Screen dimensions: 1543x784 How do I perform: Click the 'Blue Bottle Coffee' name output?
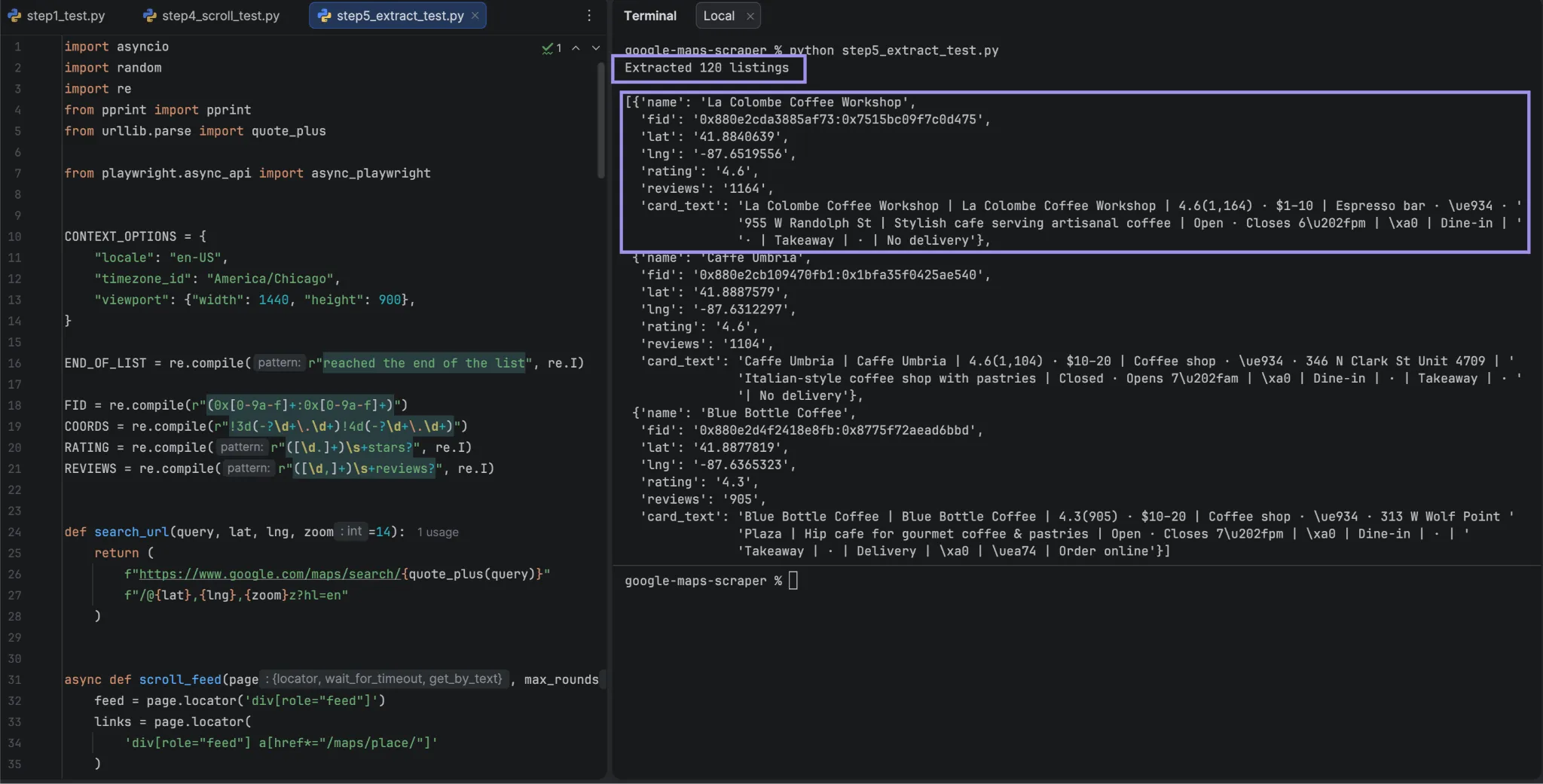click(774, 413)
